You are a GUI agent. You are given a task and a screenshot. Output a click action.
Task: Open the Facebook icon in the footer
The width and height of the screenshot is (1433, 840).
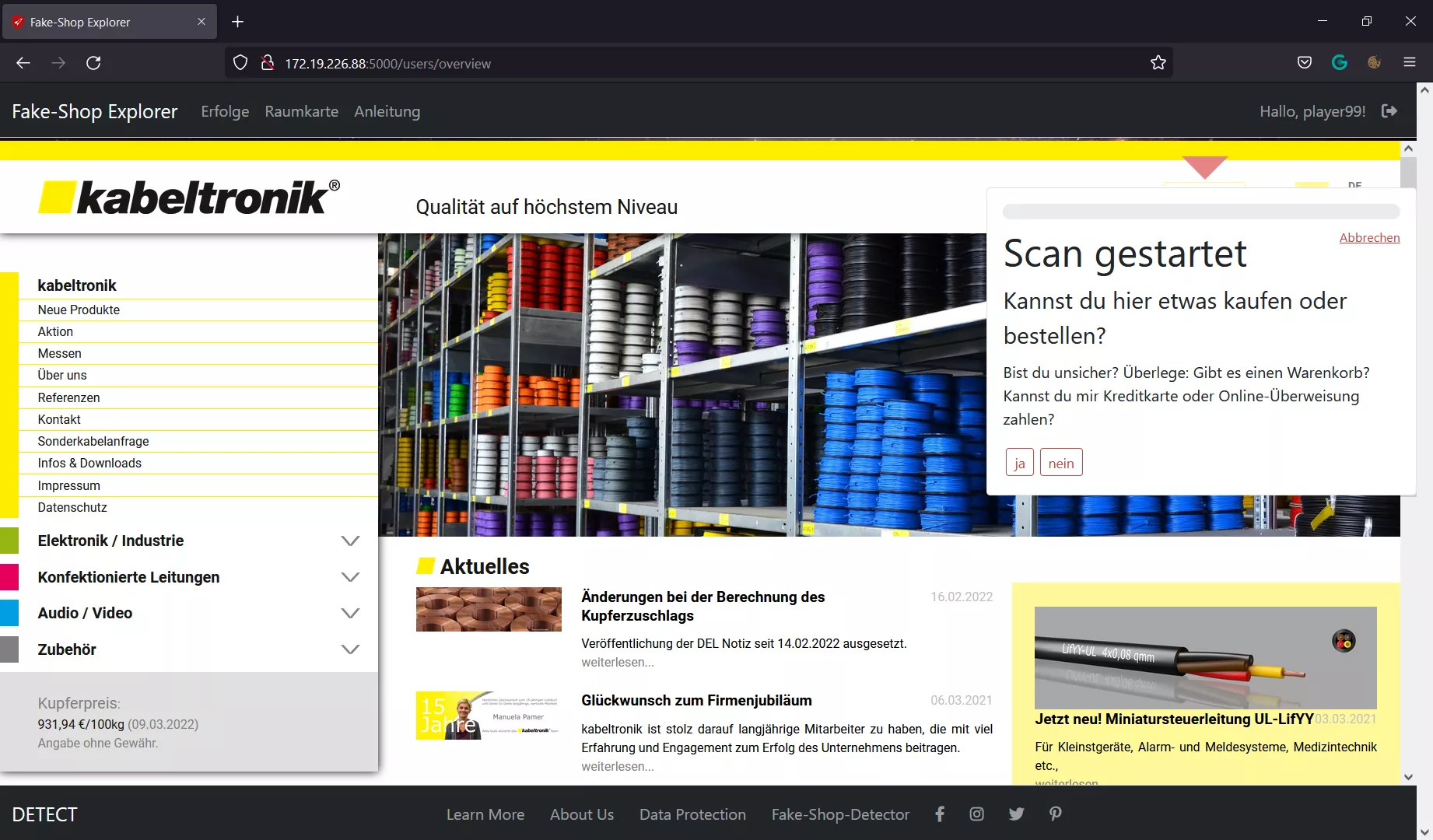click(940, 814)
